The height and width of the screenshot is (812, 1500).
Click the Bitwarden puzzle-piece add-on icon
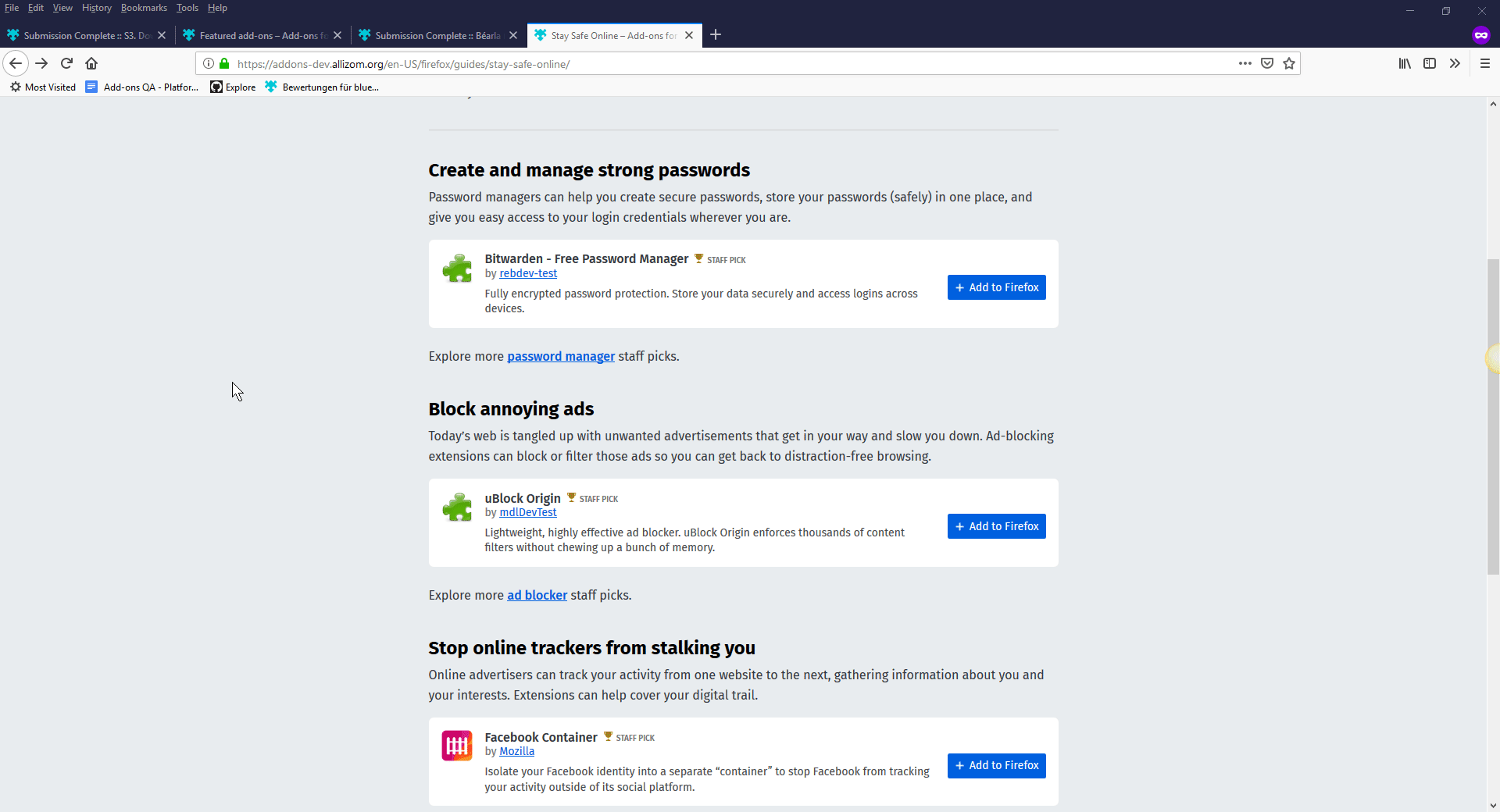coord(457,269)
